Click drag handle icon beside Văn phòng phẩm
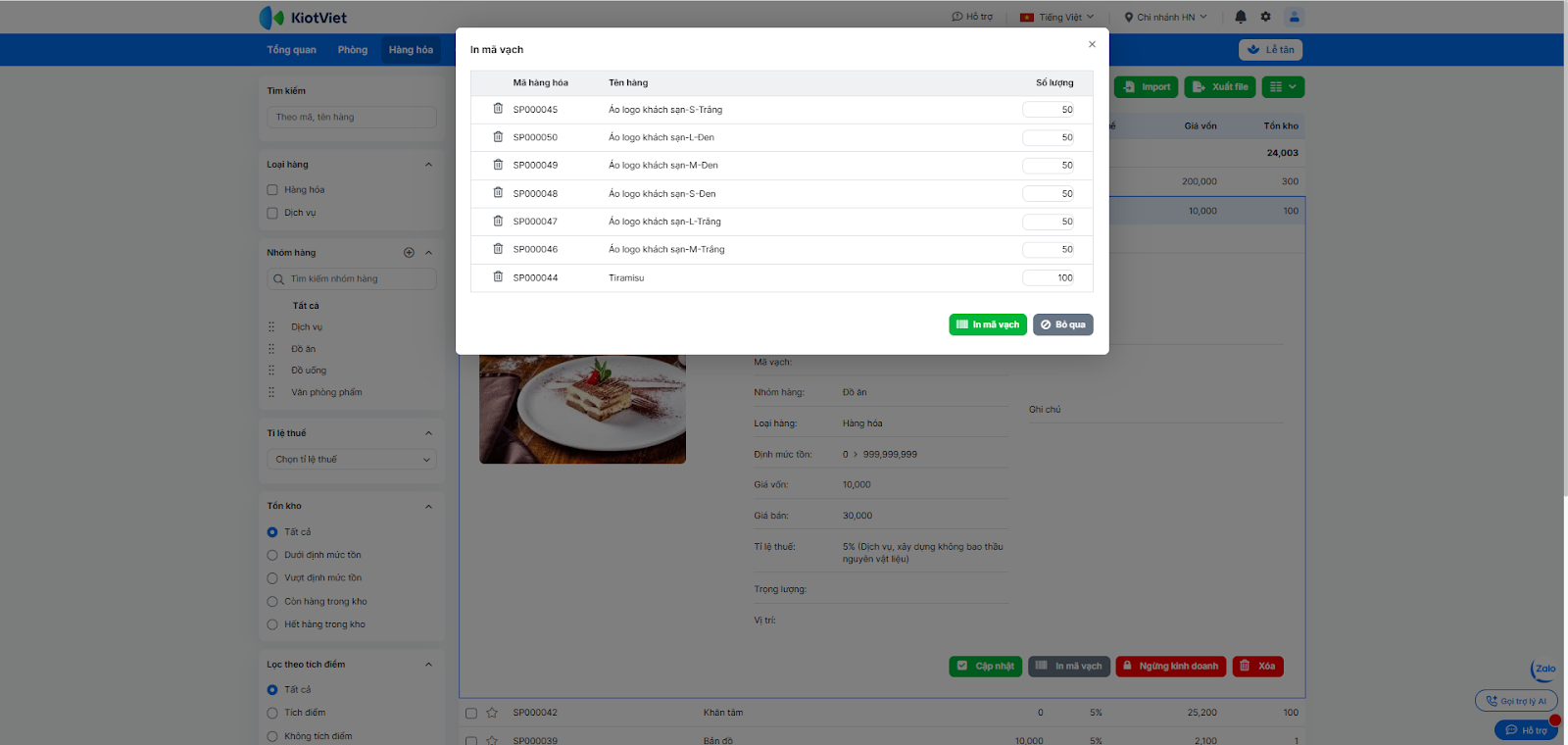 (271, 392)
